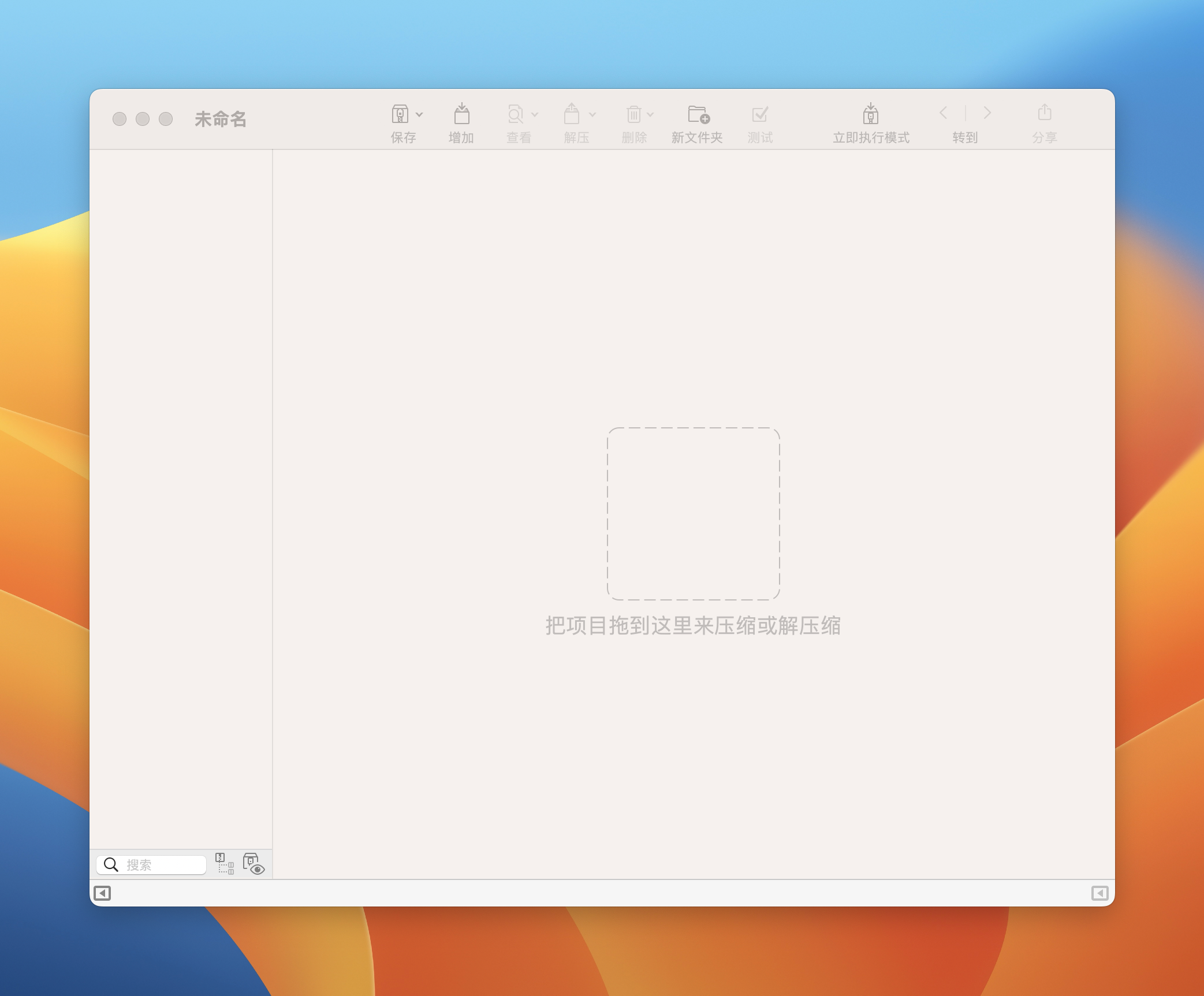Click the 解压 (Extract) toolbar icon
Screen dimensions: 1204x996
coord(572,114)
